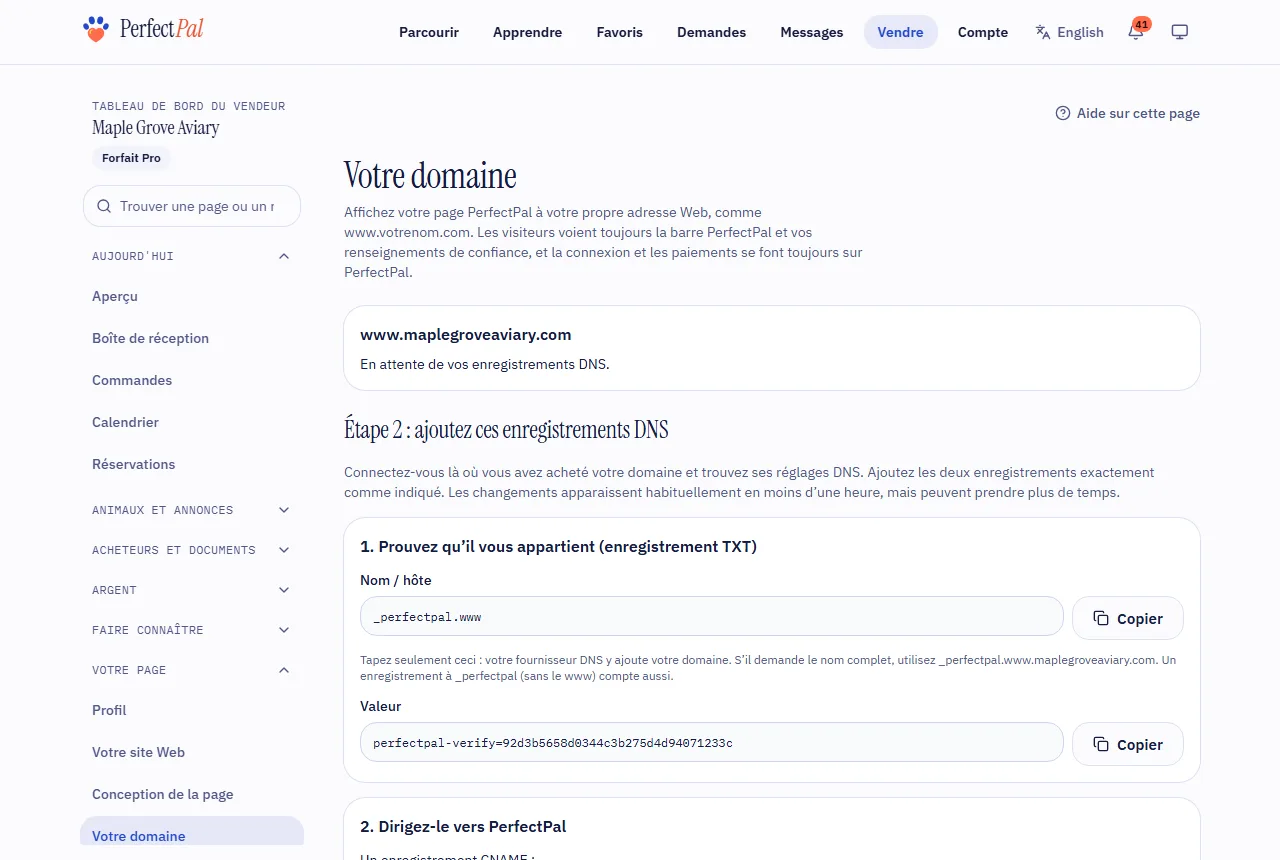The height and width of the screenshot is (860, 1280).
Task: Open Messages in the top navigation
Action: pyautogui.click(x=812, y=32)
